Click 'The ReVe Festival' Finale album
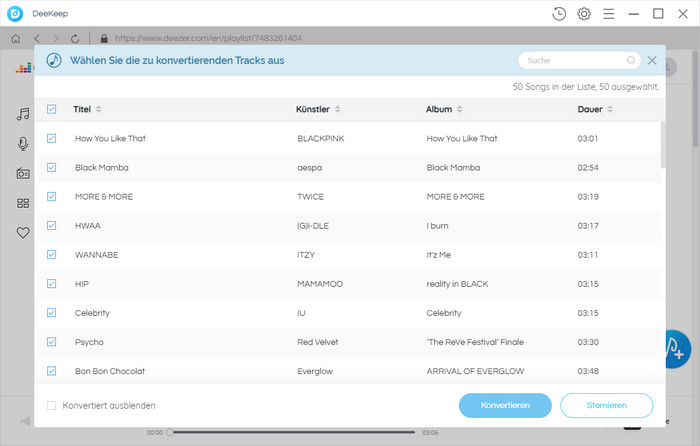This screenshot has height=446, width=700. click(475, 342)
